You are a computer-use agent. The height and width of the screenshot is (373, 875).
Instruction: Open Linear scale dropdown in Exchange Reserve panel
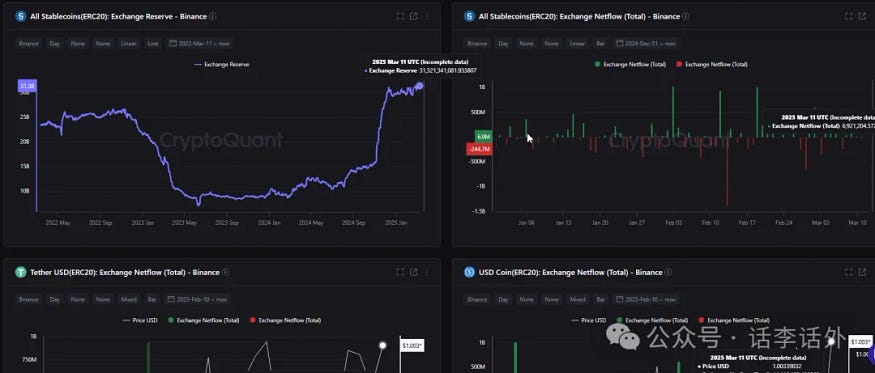pyautogui.click(x=128, y=44)
